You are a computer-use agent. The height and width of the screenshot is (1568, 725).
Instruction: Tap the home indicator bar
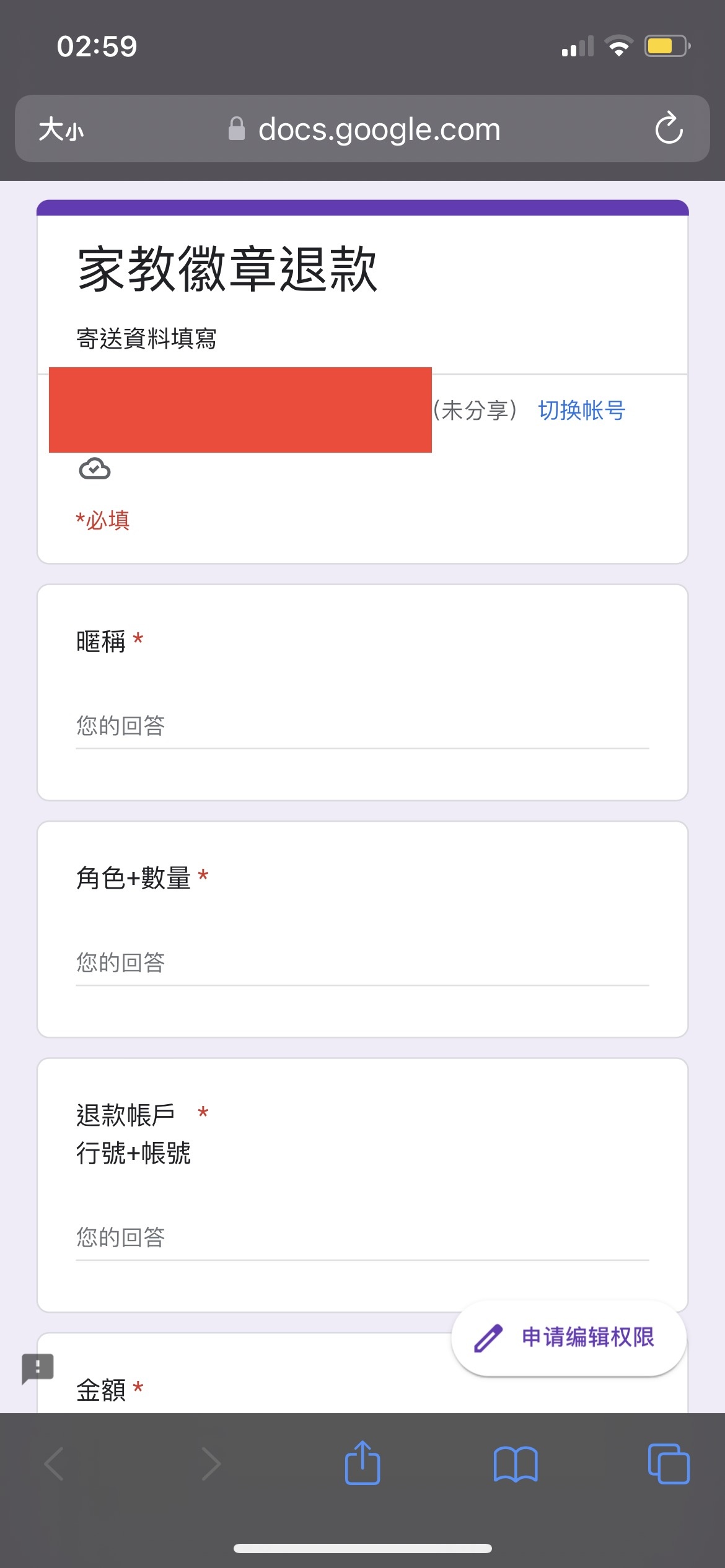(362, 1548)
